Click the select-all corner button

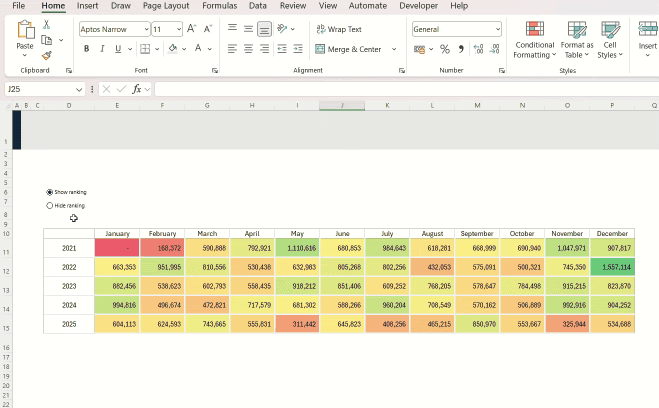click(x=6, y=105)
